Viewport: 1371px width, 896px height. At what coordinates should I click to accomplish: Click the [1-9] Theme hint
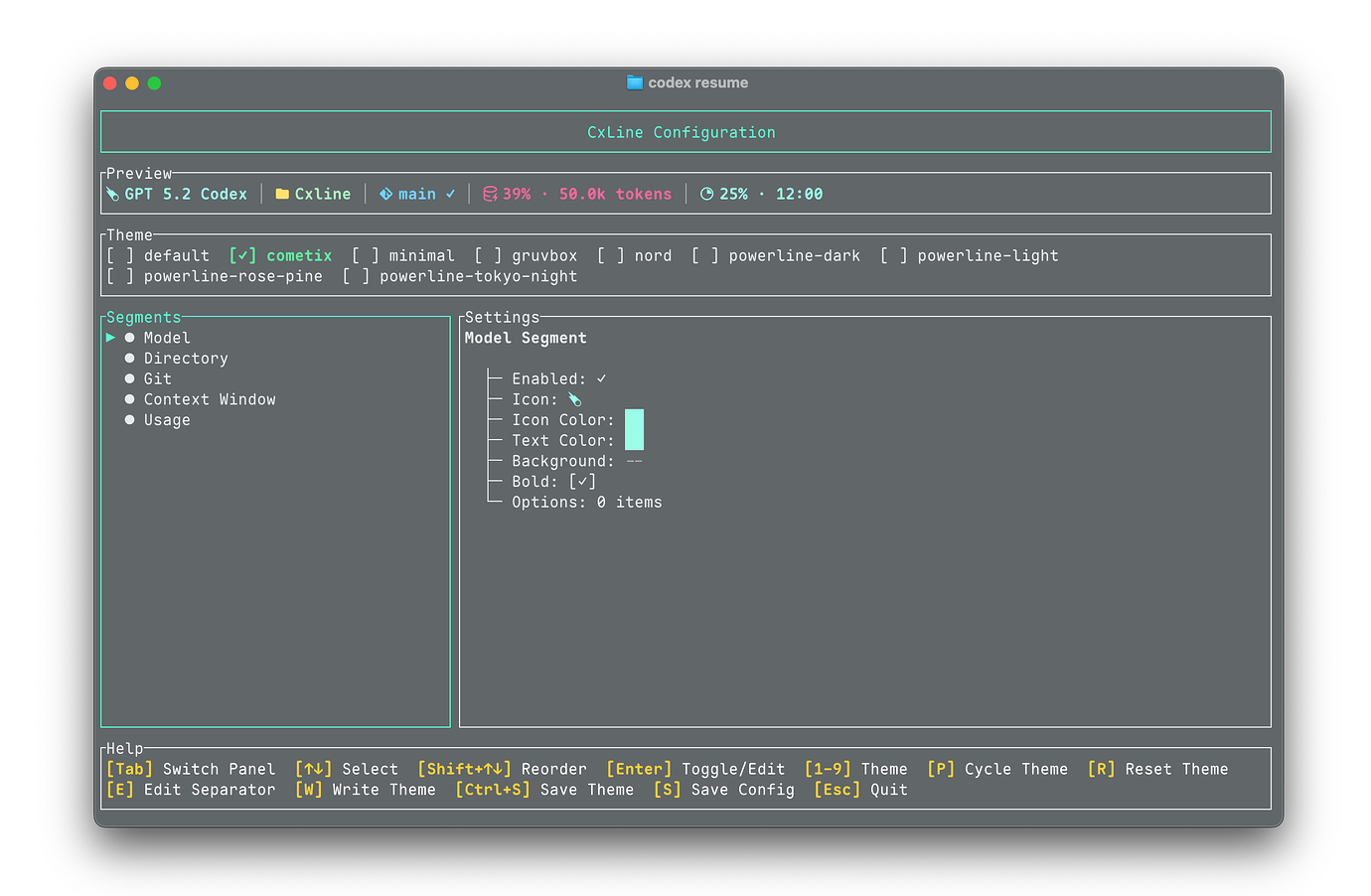click(855, 769)
